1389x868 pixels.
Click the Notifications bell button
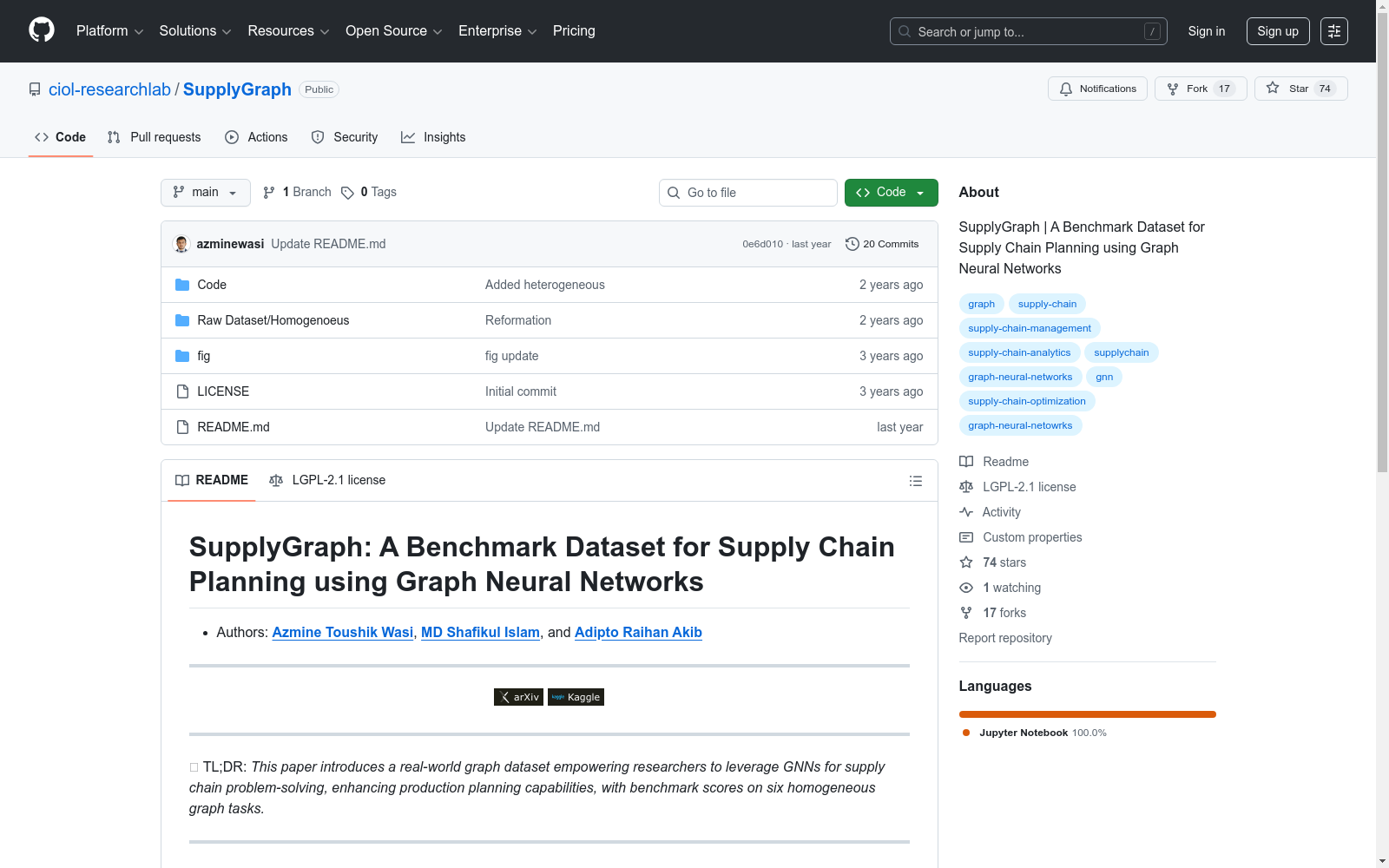1098,89
